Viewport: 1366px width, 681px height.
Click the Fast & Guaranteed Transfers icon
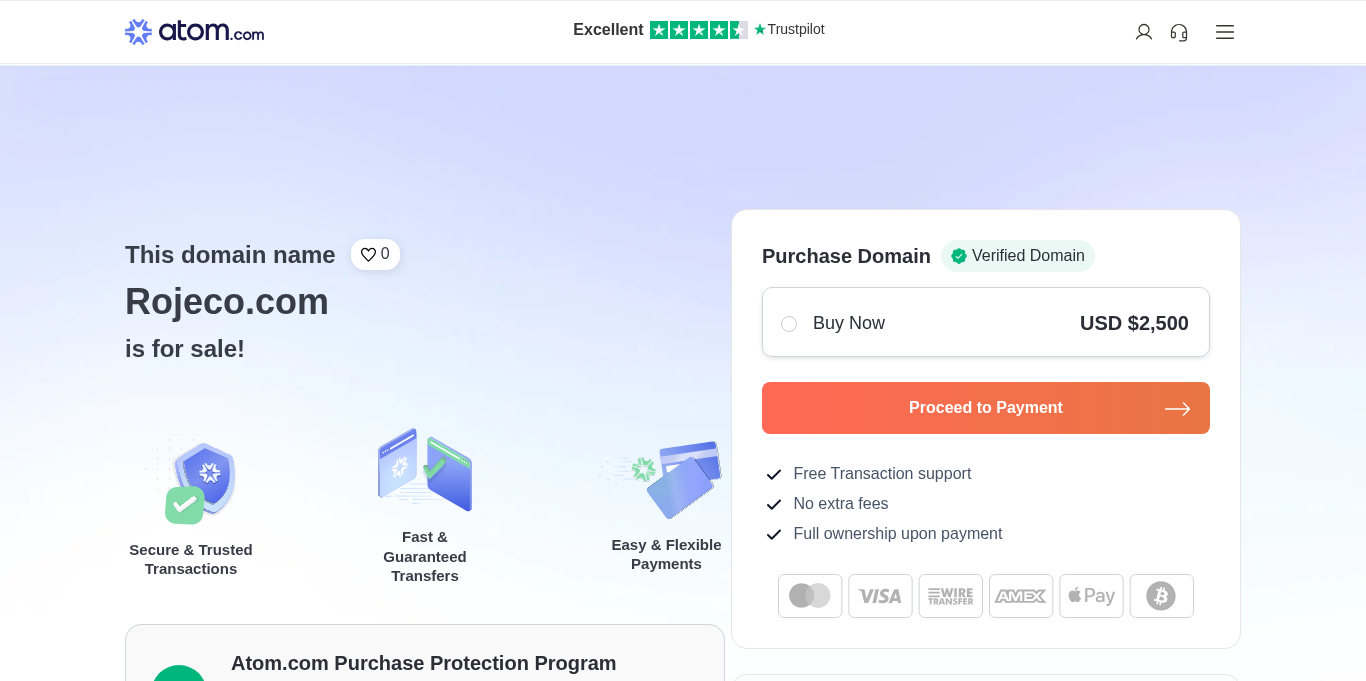tap(425, 470)
